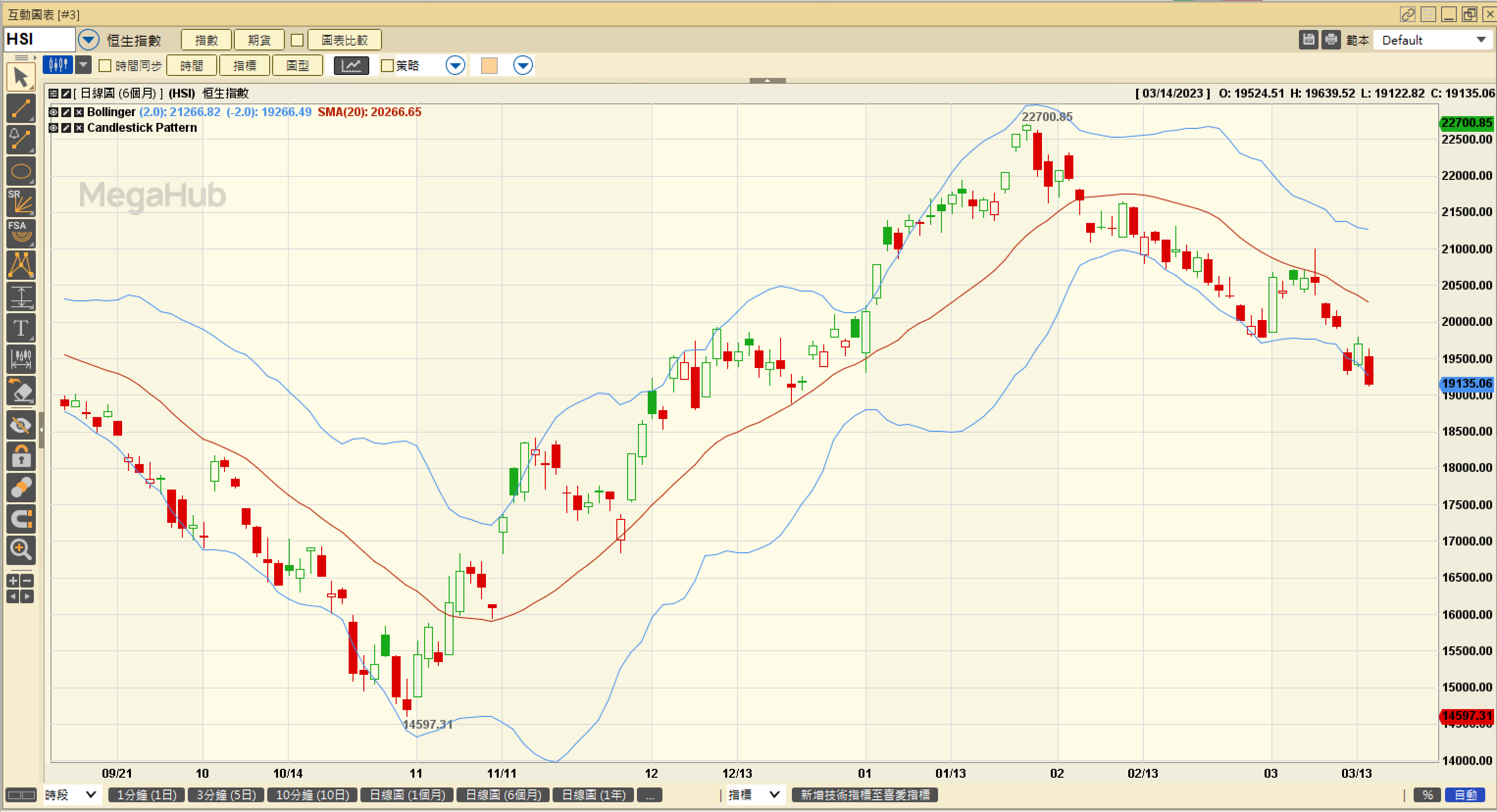
Task: Tick the 策略 checkbox
Action: 387,66
